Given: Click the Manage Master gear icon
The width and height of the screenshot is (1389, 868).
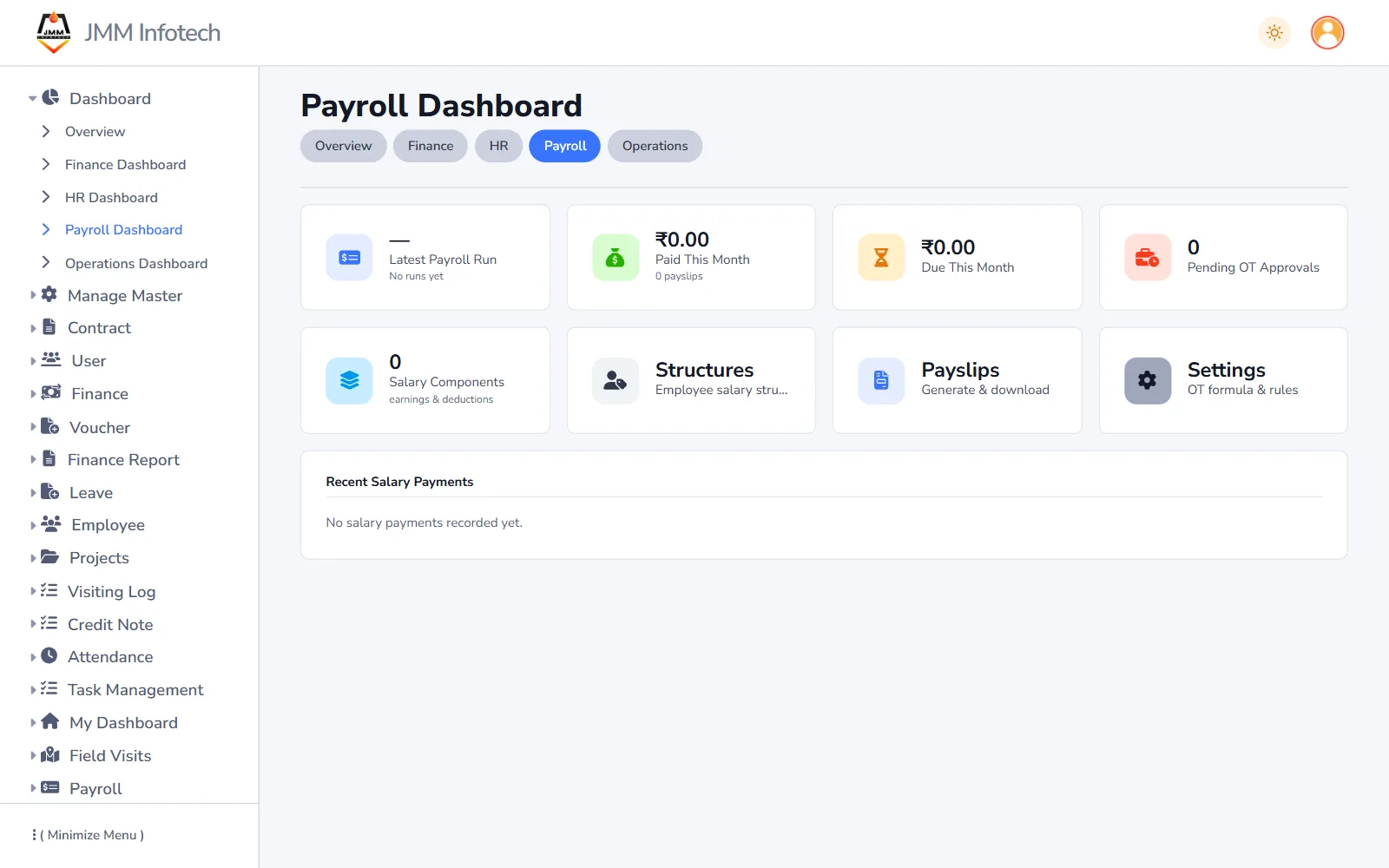Looking at the screenshot, I should click(49, 294).
